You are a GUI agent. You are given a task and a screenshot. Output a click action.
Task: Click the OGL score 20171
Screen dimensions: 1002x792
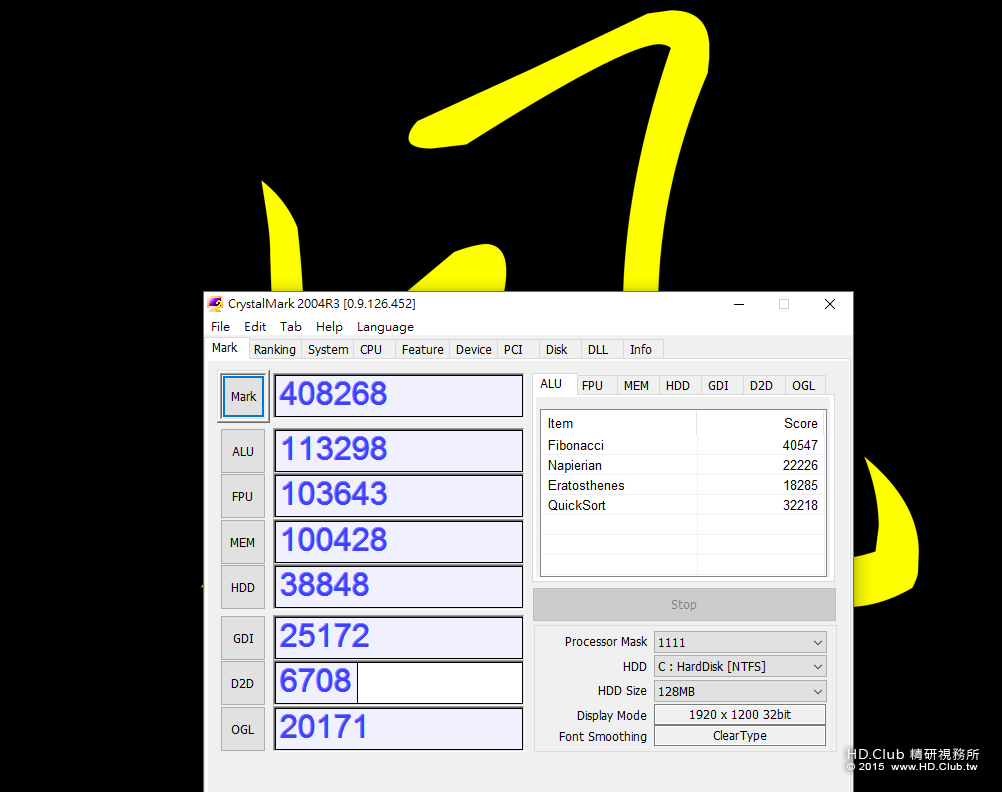click(x=398, y=728)
